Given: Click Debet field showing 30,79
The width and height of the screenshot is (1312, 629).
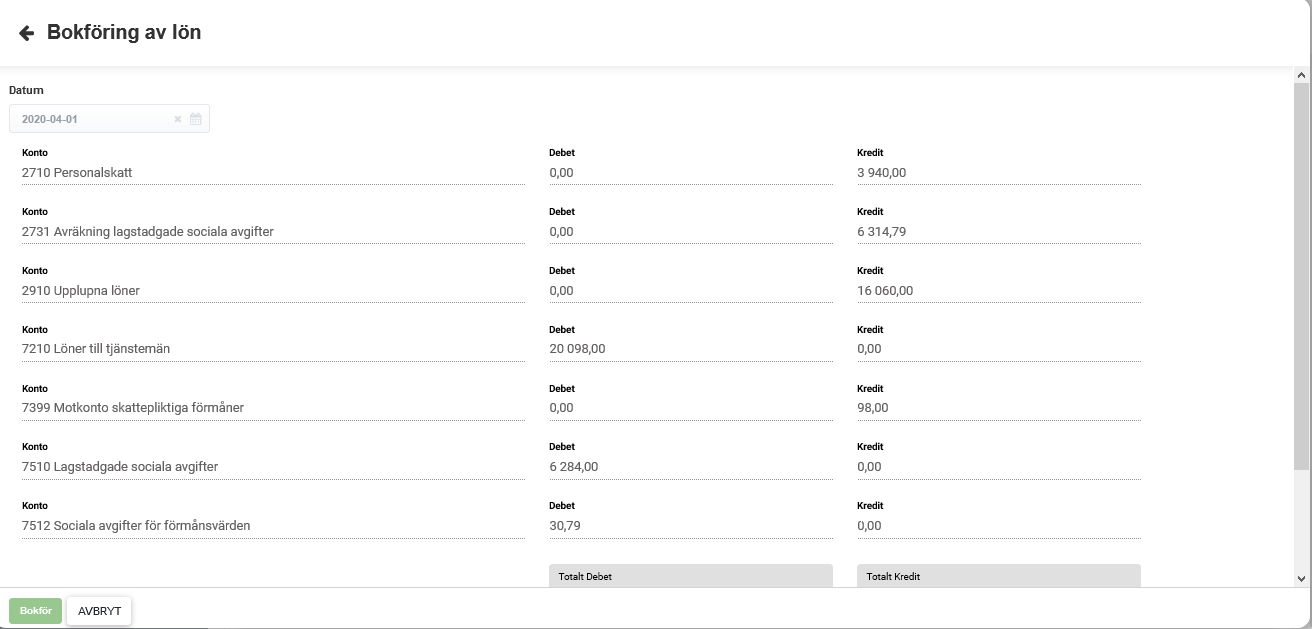Looking at the screenshot, I should click(x=690, y=526).
